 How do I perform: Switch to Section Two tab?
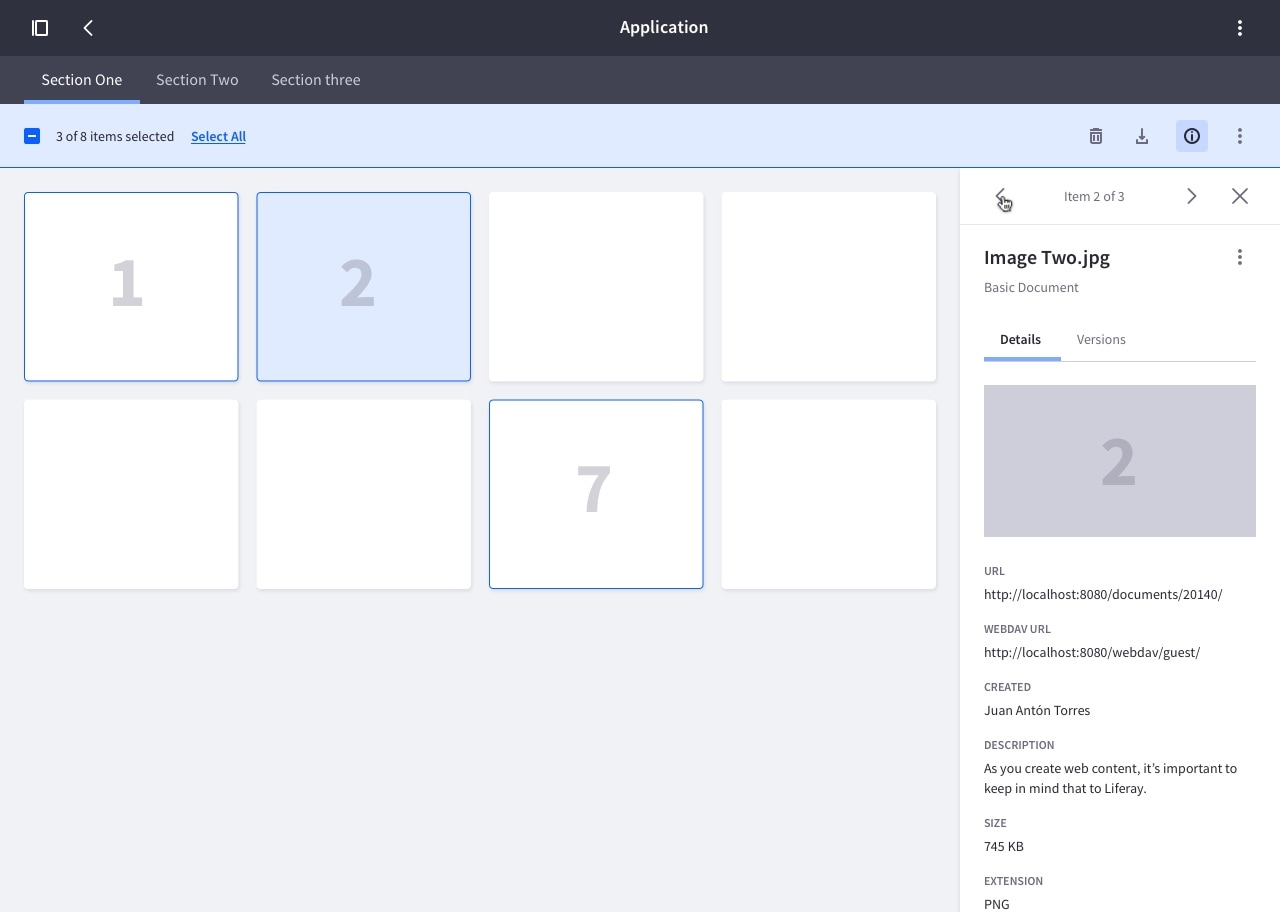[x=197, y=80]
